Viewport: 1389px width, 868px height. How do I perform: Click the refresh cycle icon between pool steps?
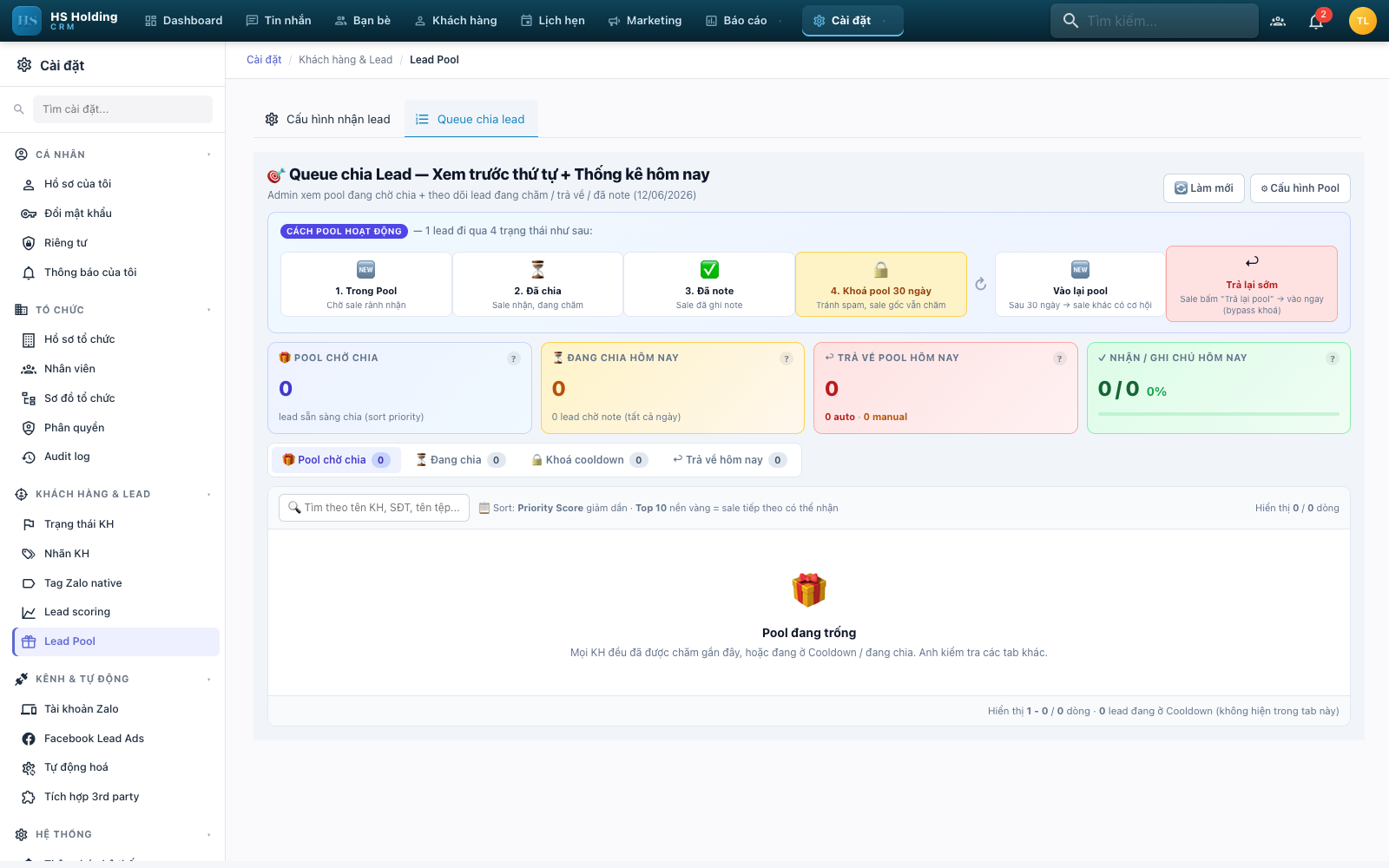pos(981,284)
